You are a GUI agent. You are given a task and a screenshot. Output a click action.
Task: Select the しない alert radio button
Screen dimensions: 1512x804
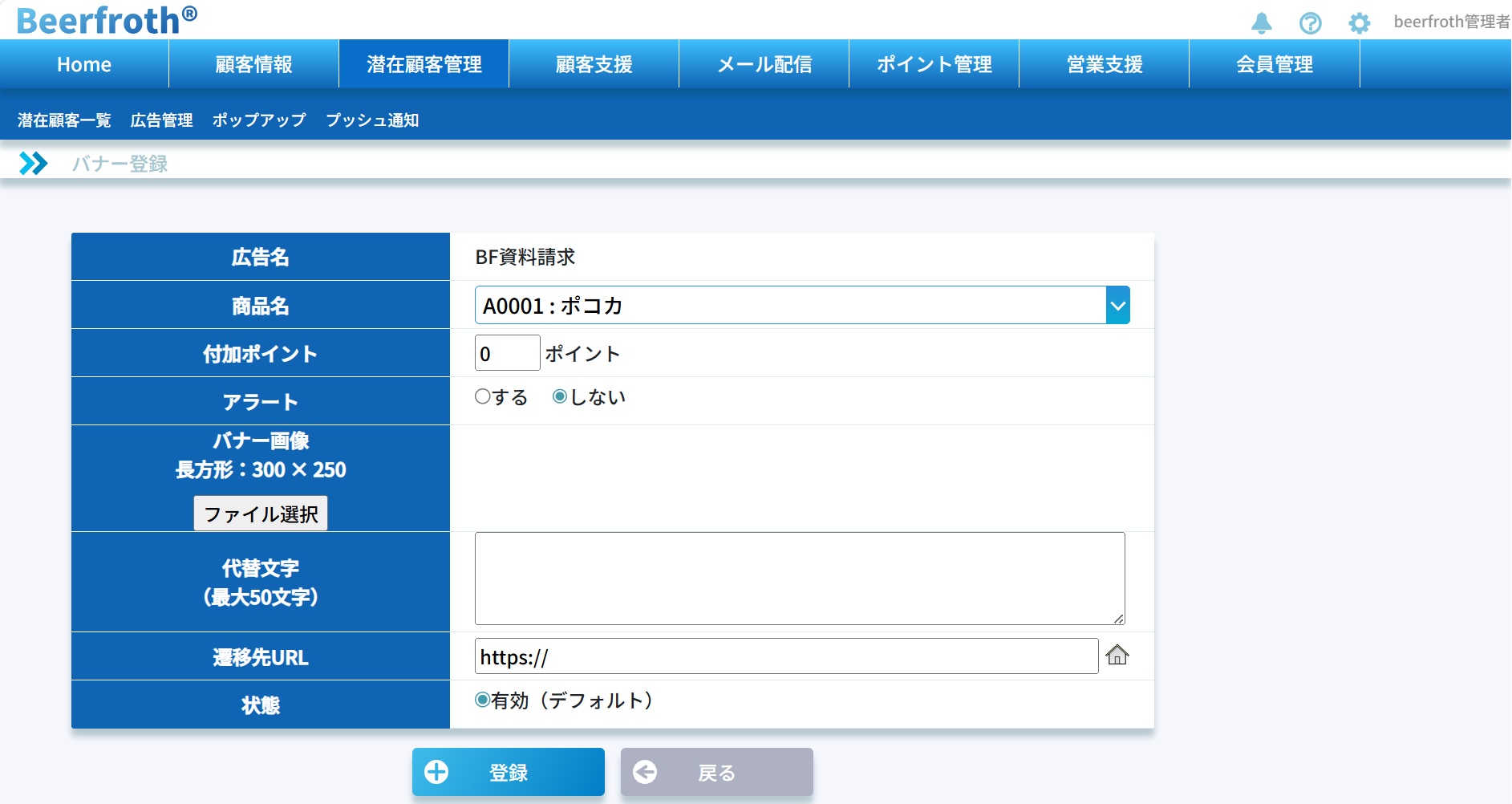(560, 396)
